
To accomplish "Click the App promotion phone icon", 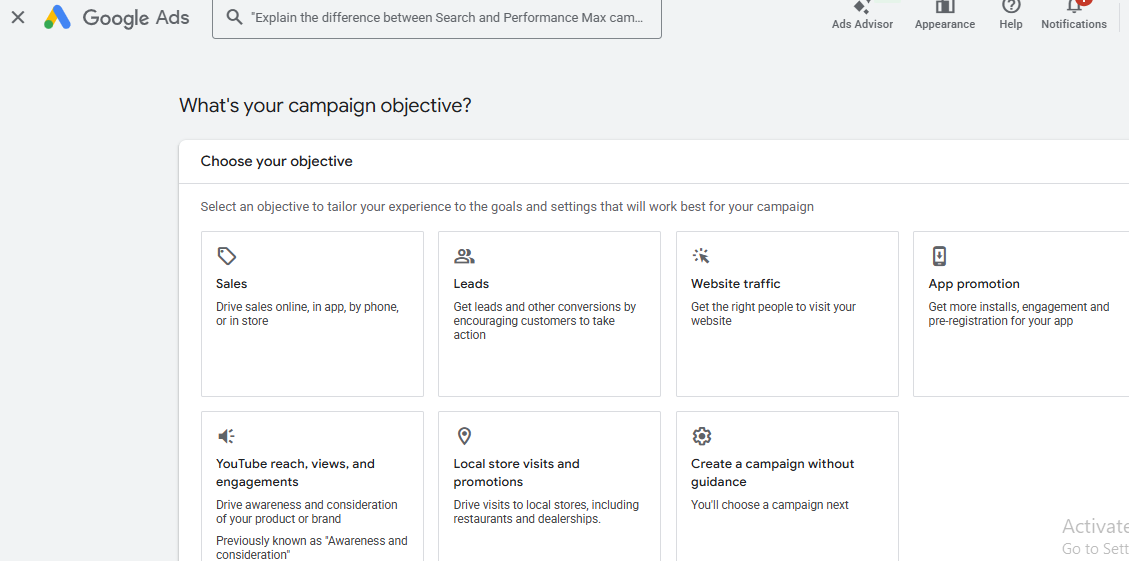I will click(939, 256).
